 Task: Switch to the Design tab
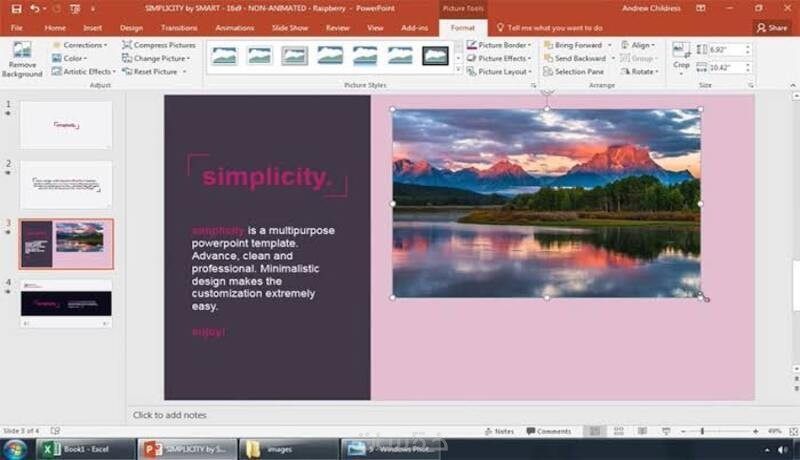click(x=131, y=28)
